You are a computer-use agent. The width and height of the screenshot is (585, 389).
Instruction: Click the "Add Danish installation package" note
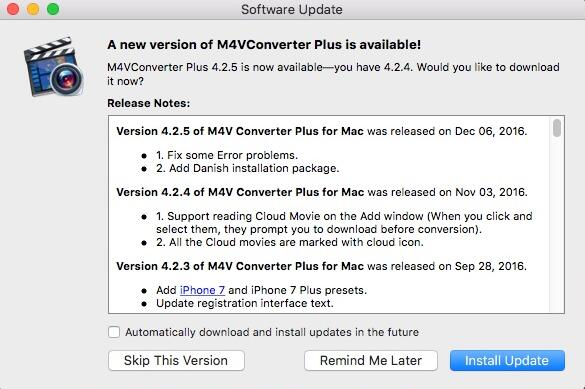[248, 168]
